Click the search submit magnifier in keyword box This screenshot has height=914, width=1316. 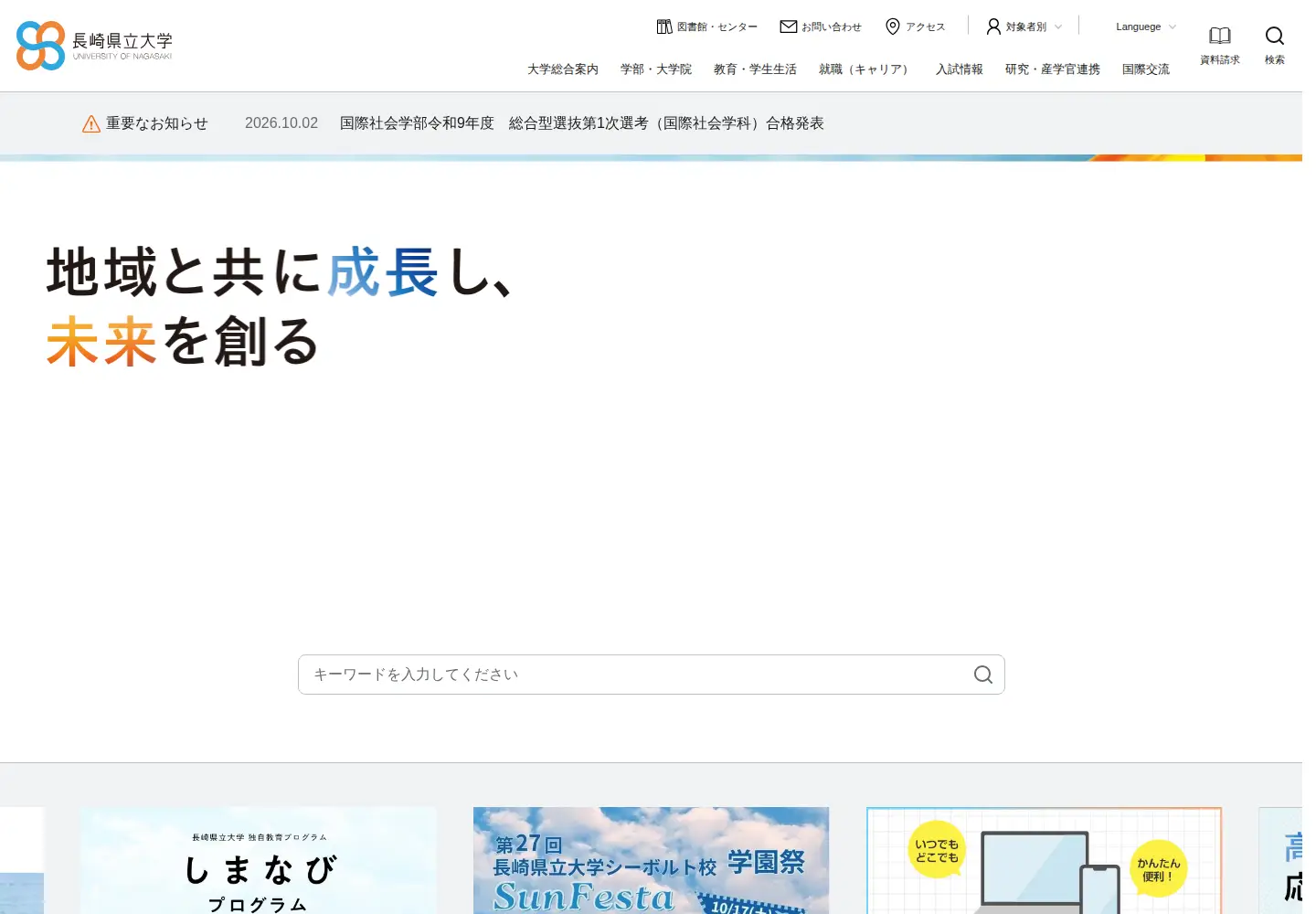[983, 675]
